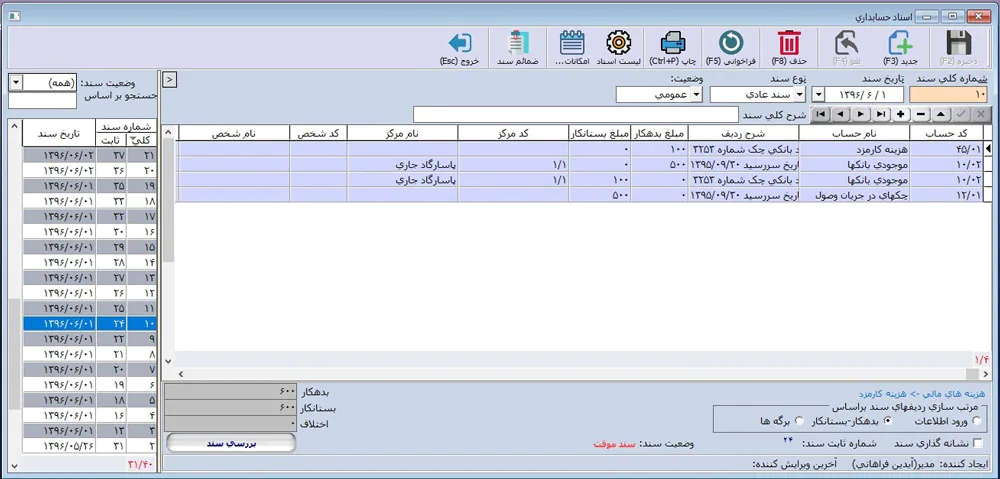Screen dimensions: 1000x479
Task: Click the بررسي سند button
Action: tap(231, 443)
